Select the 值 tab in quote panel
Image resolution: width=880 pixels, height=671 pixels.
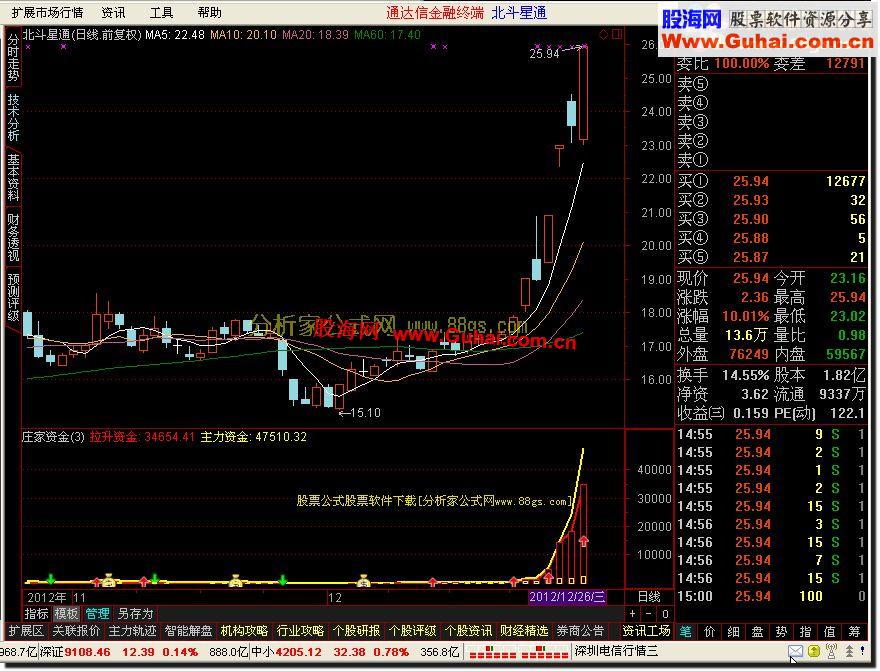830,632
